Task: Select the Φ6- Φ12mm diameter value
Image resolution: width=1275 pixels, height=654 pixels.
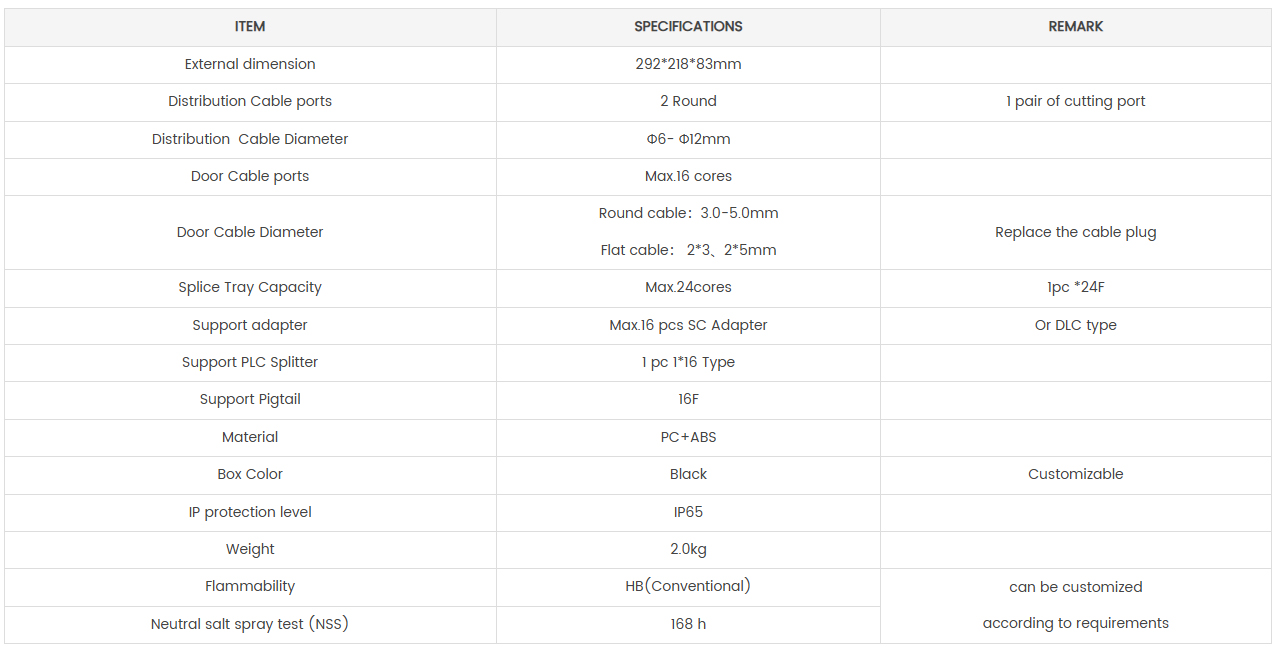Action: coord(688,139)
